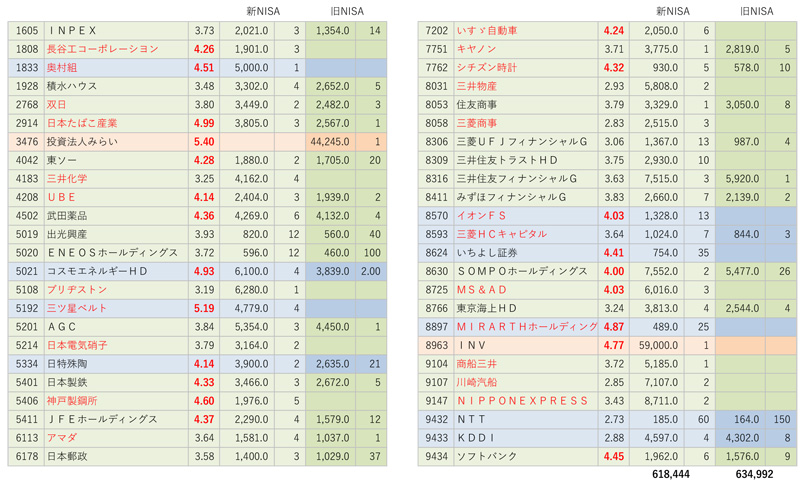This screenshot has width=800, height=484.
Task: Click ＥＮＥＯＳホールディングス cell
Action: click(x=116, y=253)
